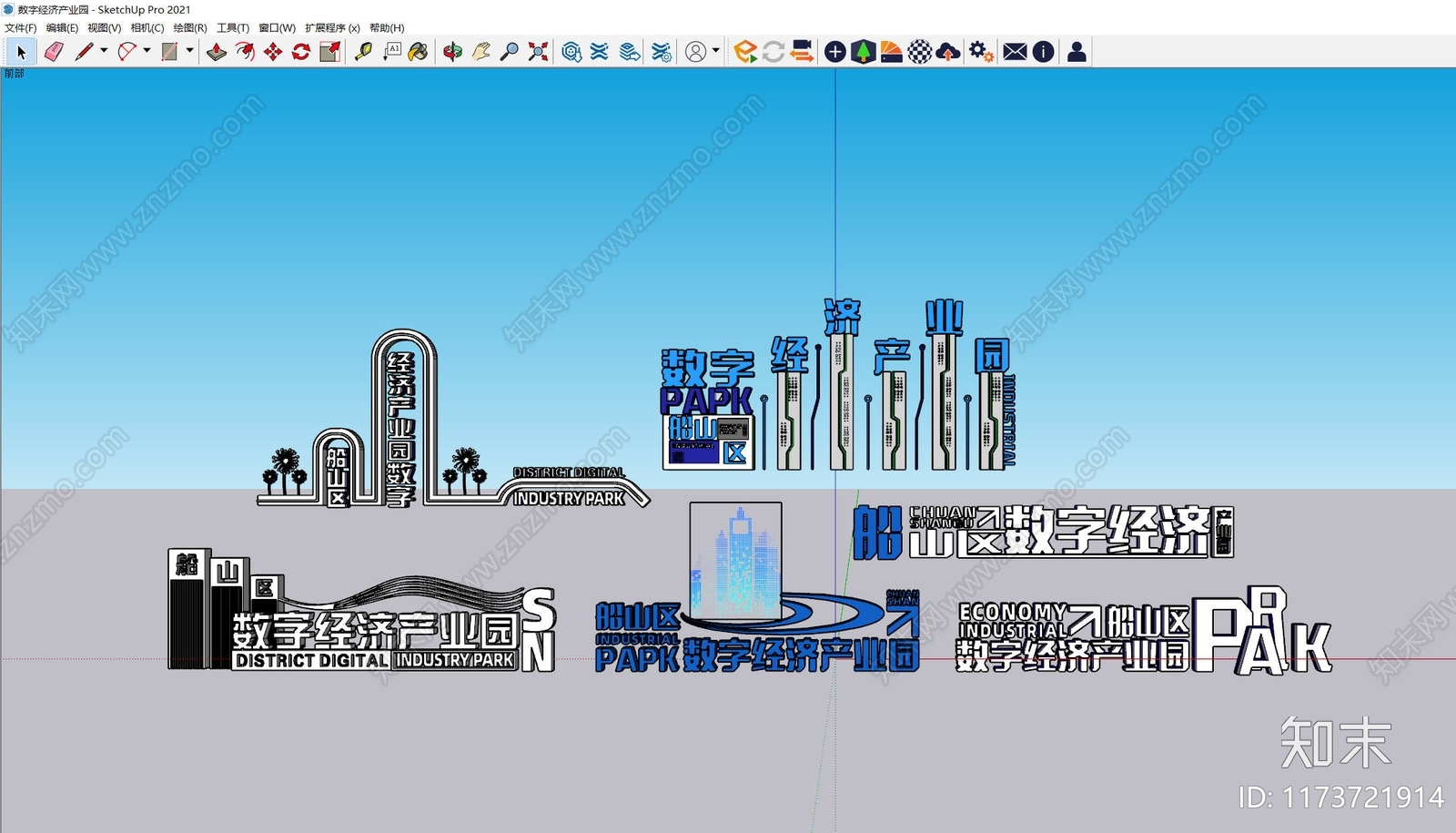Select the Offset tool
Viewport: 1456px width, 833px height.
pos(245,52)
